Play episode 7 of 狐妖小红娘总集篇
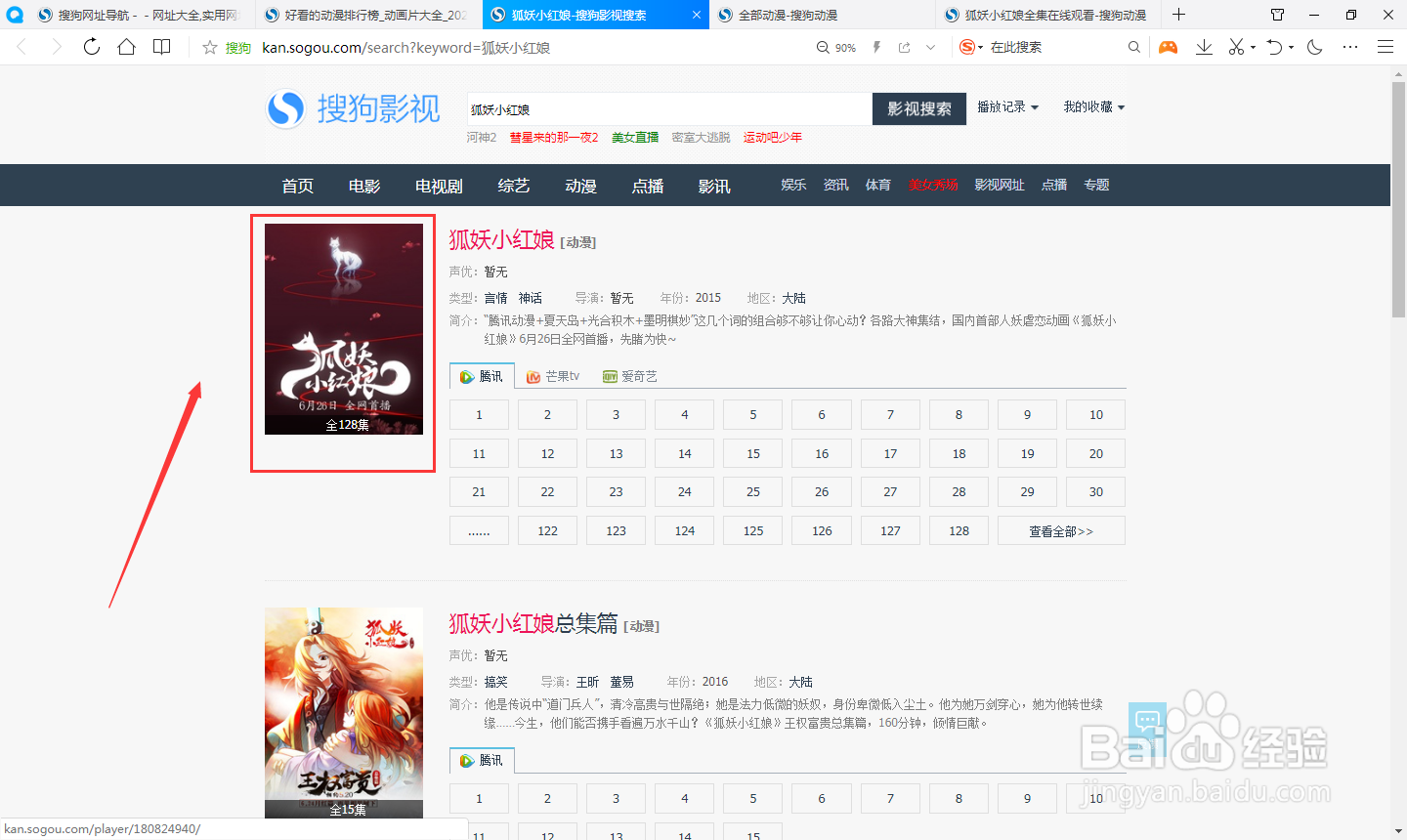 (890, 798)
